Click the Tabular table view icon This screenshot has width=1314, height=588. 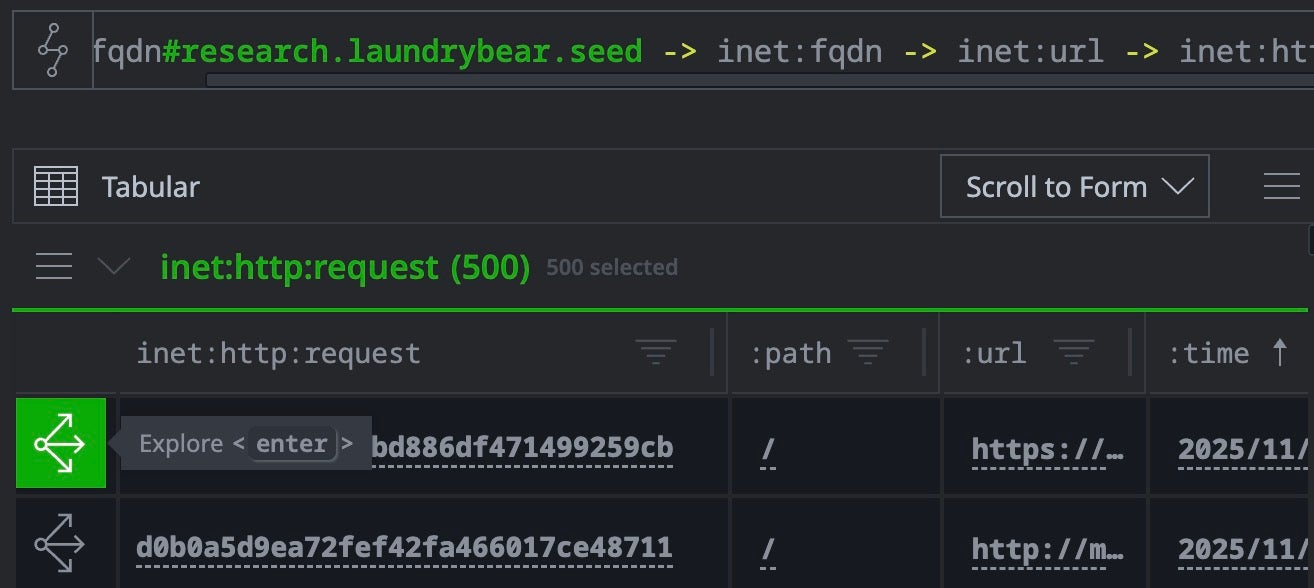coord(56,187)
